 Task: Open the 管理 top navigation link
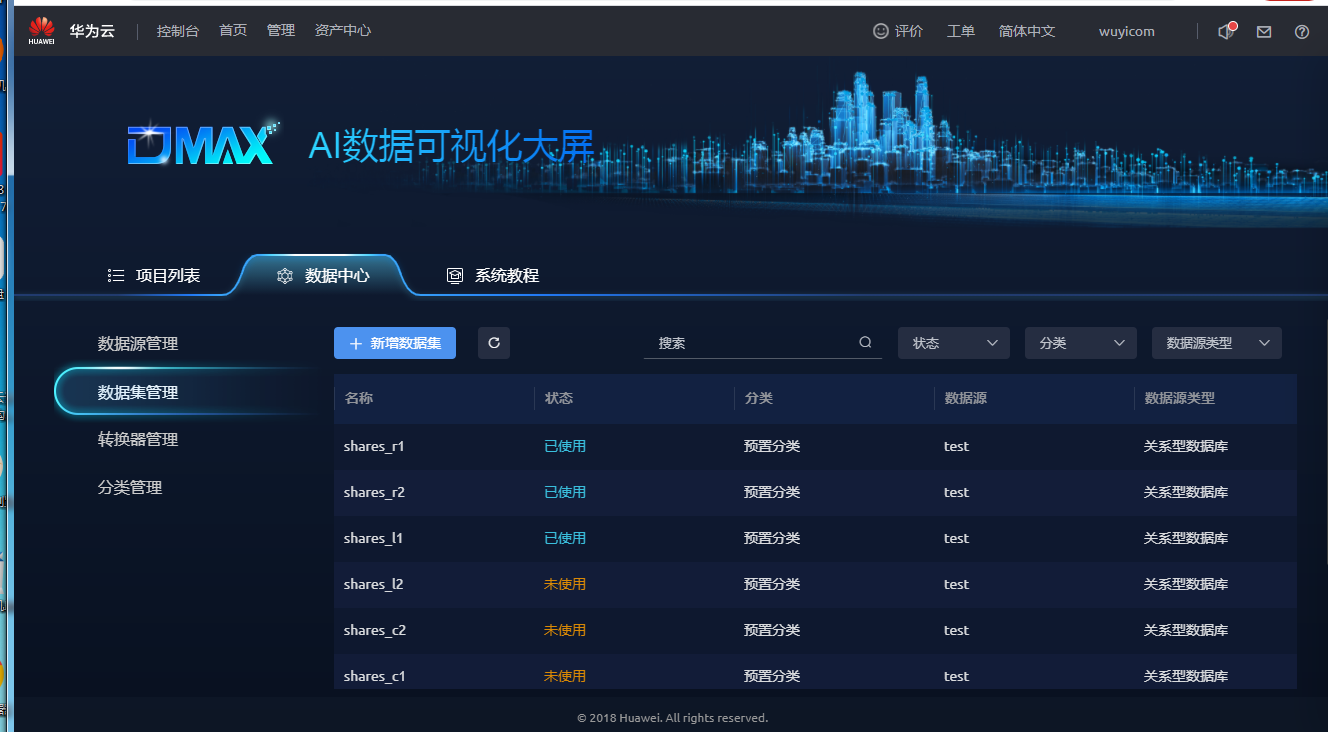281,31
